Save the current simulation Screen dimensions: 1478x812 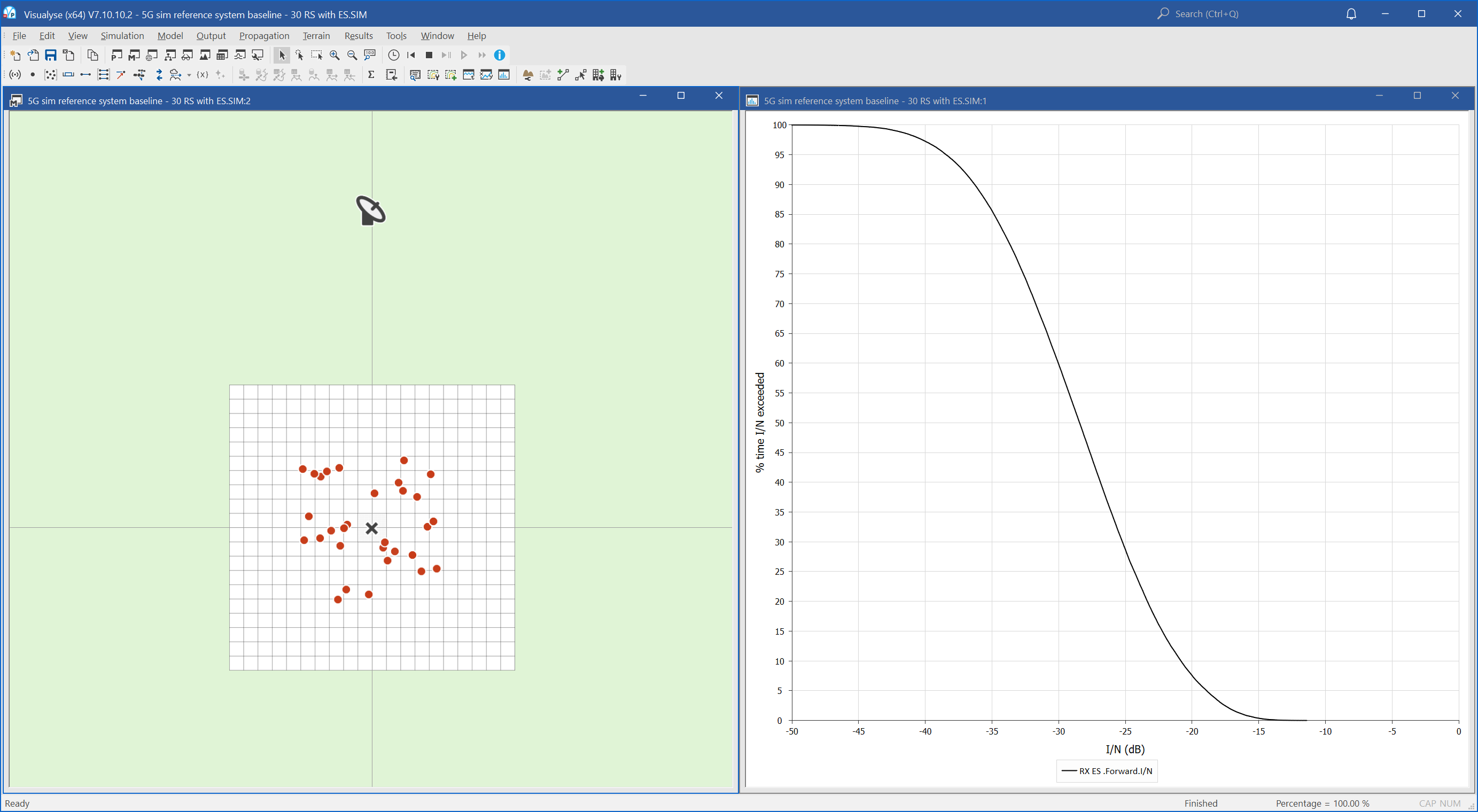(51, 55)
